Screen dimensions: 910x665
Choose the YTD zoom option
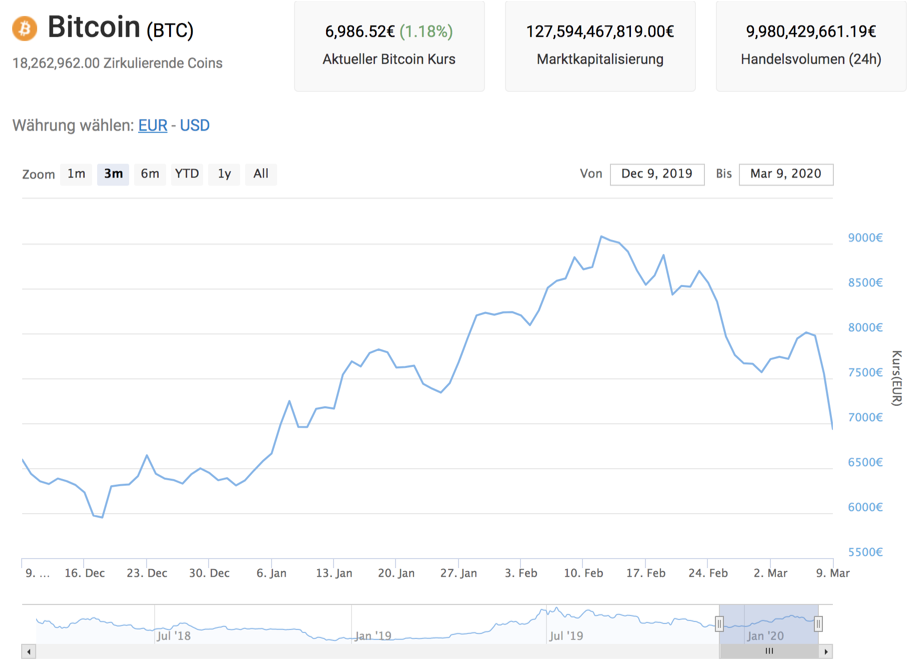click(x=187, y=174)
